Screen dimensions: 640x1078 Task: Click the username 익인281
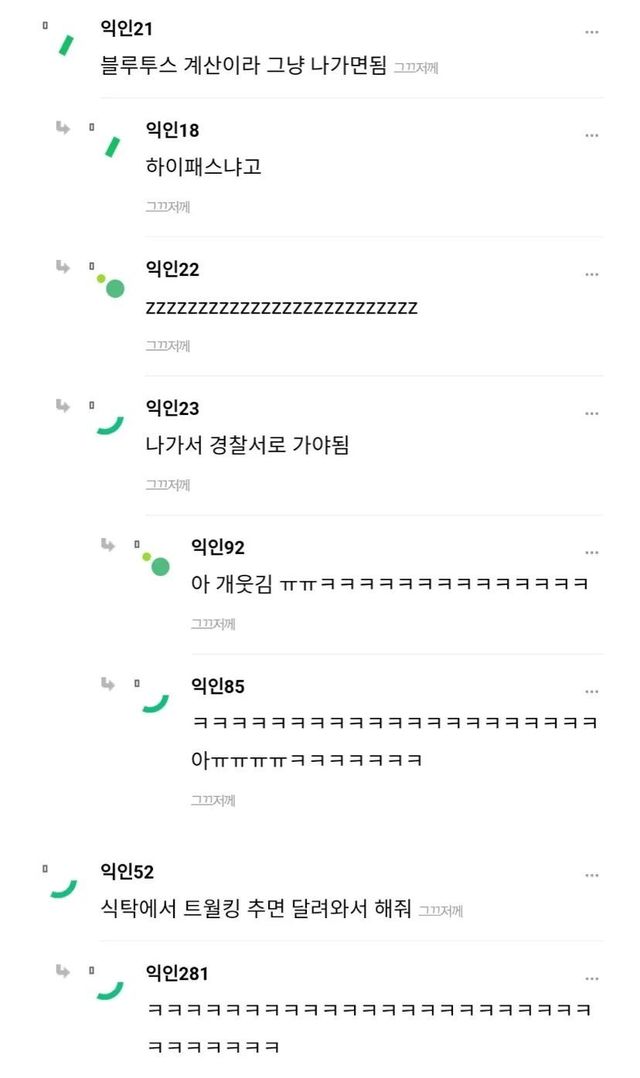tap(177, 973)
